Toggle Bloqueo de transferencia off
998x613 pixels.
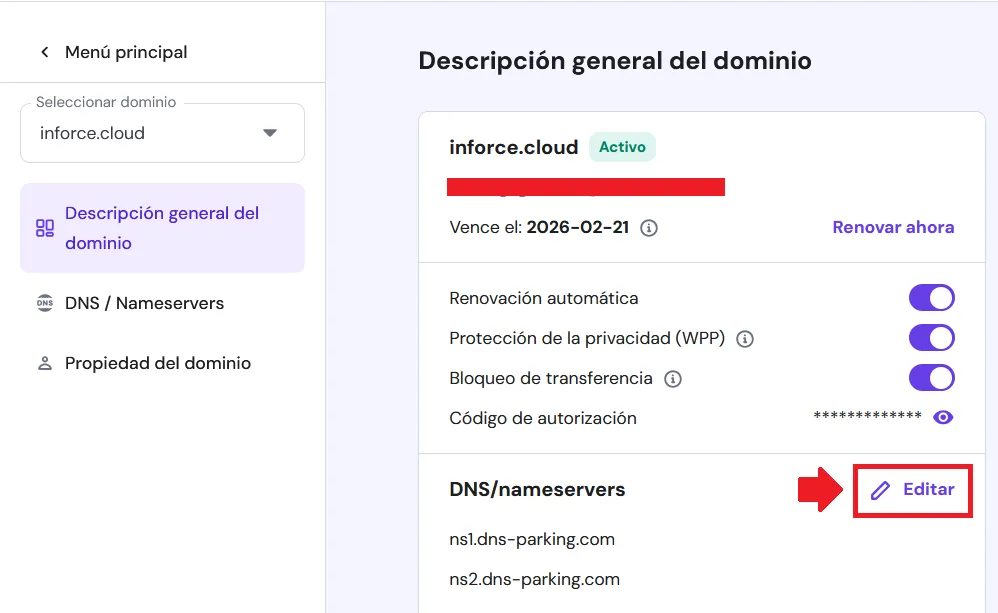931,377
